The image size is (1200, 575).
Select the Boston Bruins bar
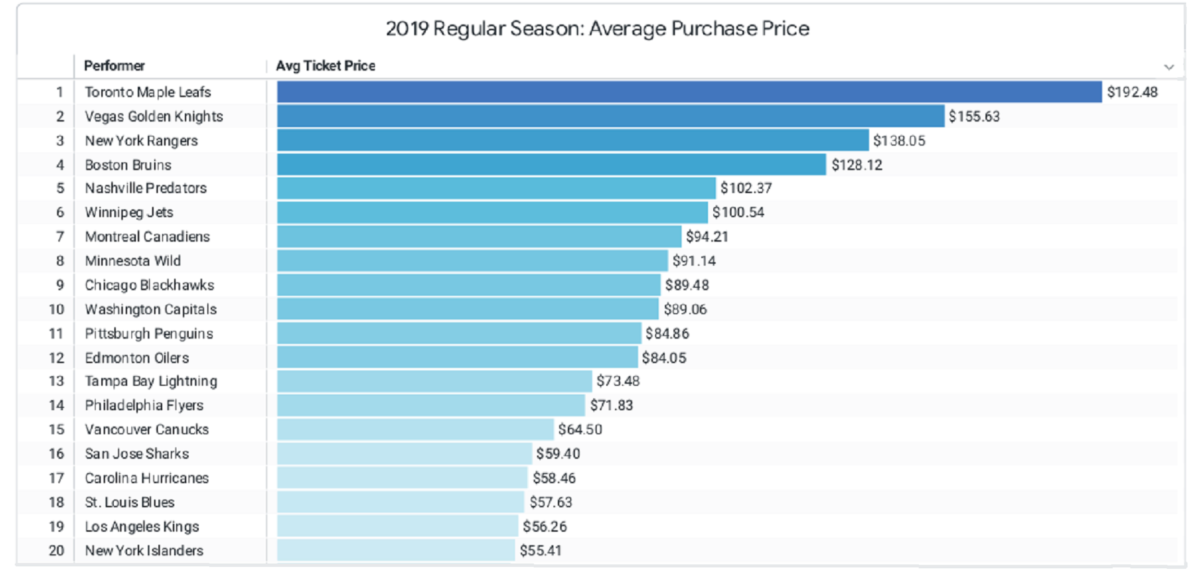click(551, 165)
